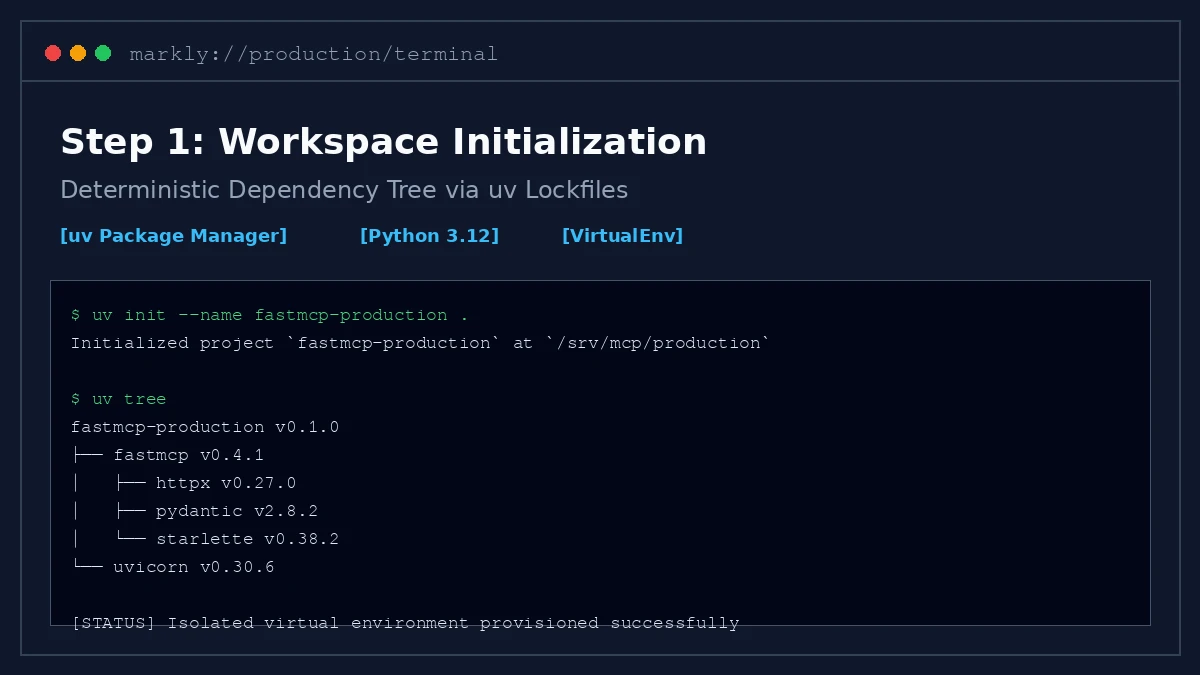This screenshot has height=675, width=1200.
Task: Click the '$ uv tree' command line
Action: tap(118, 399)
